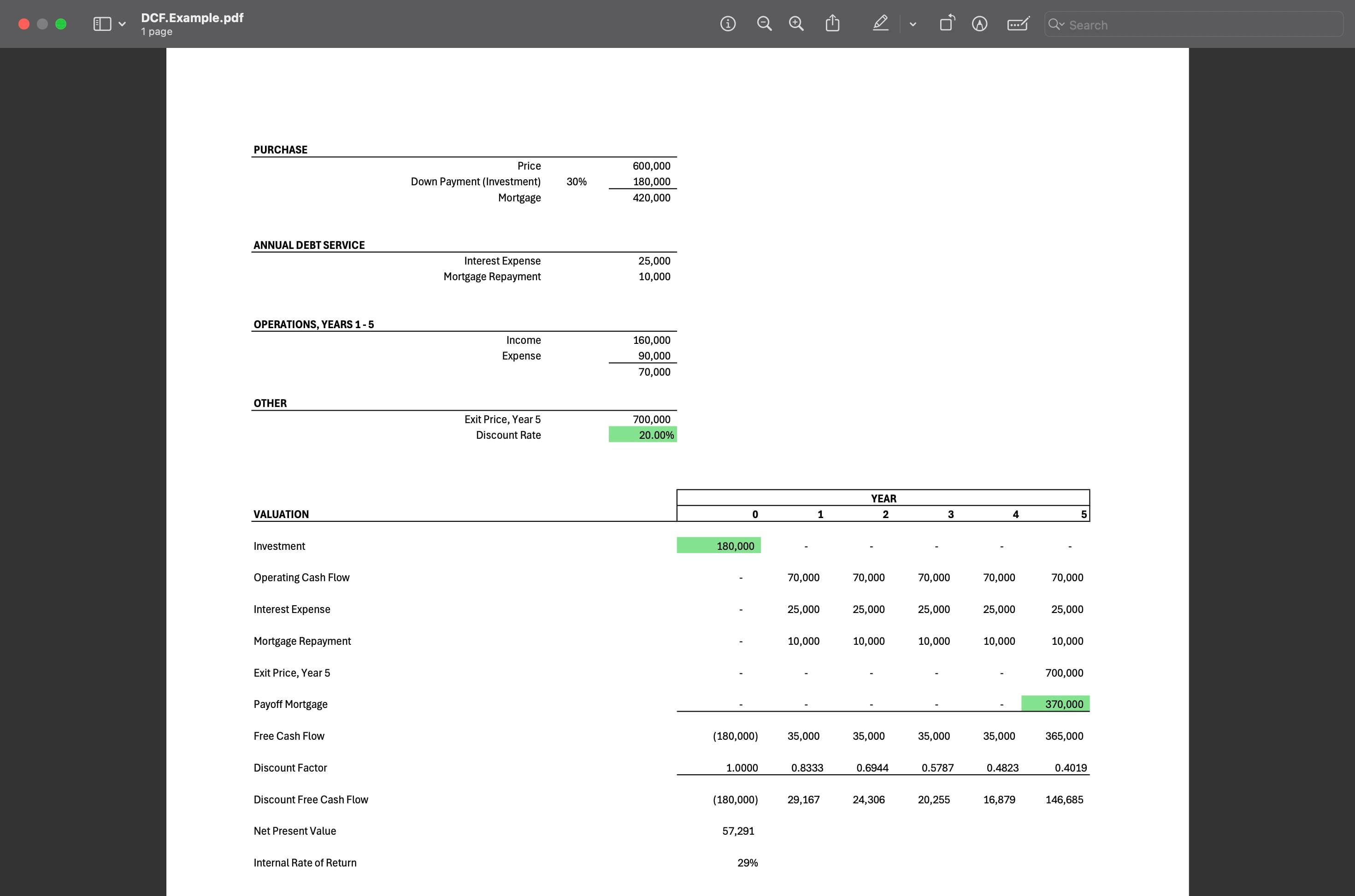Click inside the Search field
Viewport: 1355px width, 896px height.
pyautogui.click(x=1200, y=24)
